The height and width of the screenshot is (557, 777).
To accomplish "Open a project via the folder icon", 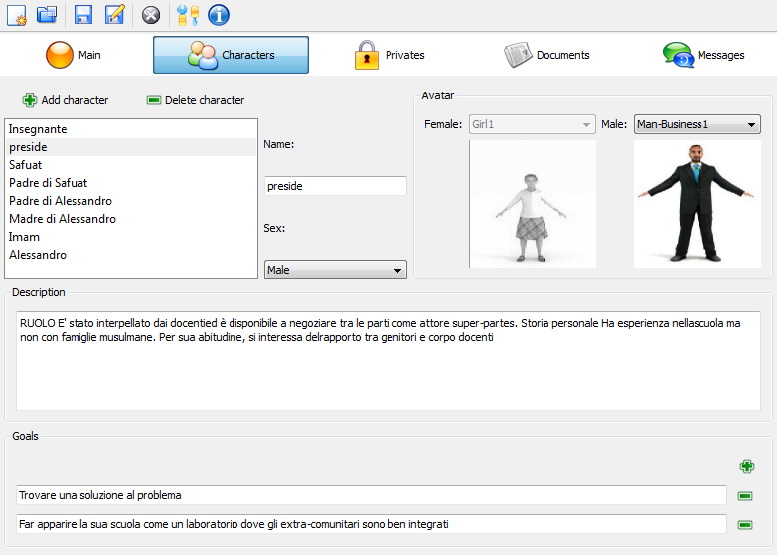I will (47, 14).
